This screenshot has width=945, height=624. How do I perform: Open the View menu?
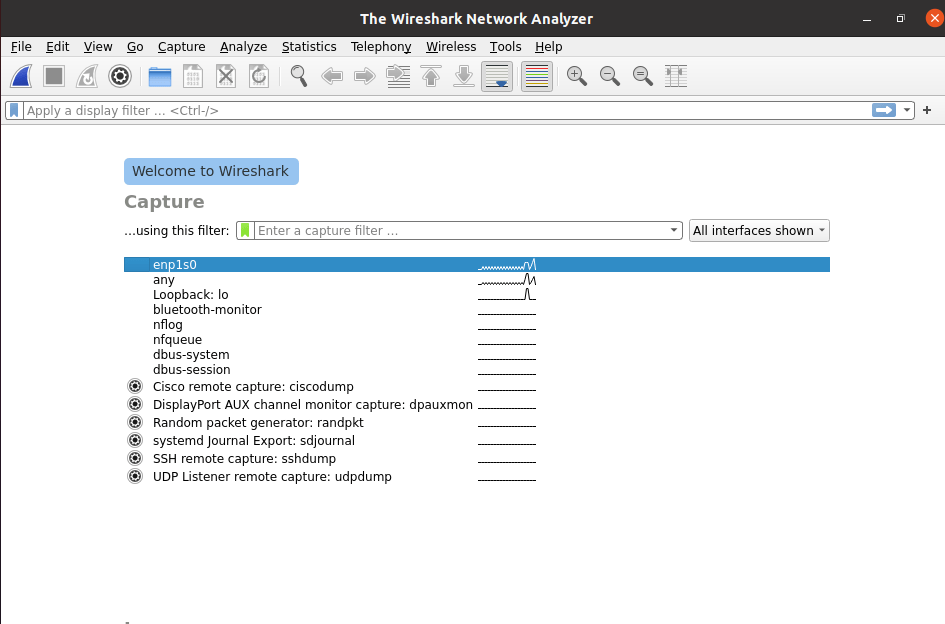tap(98, 46)
